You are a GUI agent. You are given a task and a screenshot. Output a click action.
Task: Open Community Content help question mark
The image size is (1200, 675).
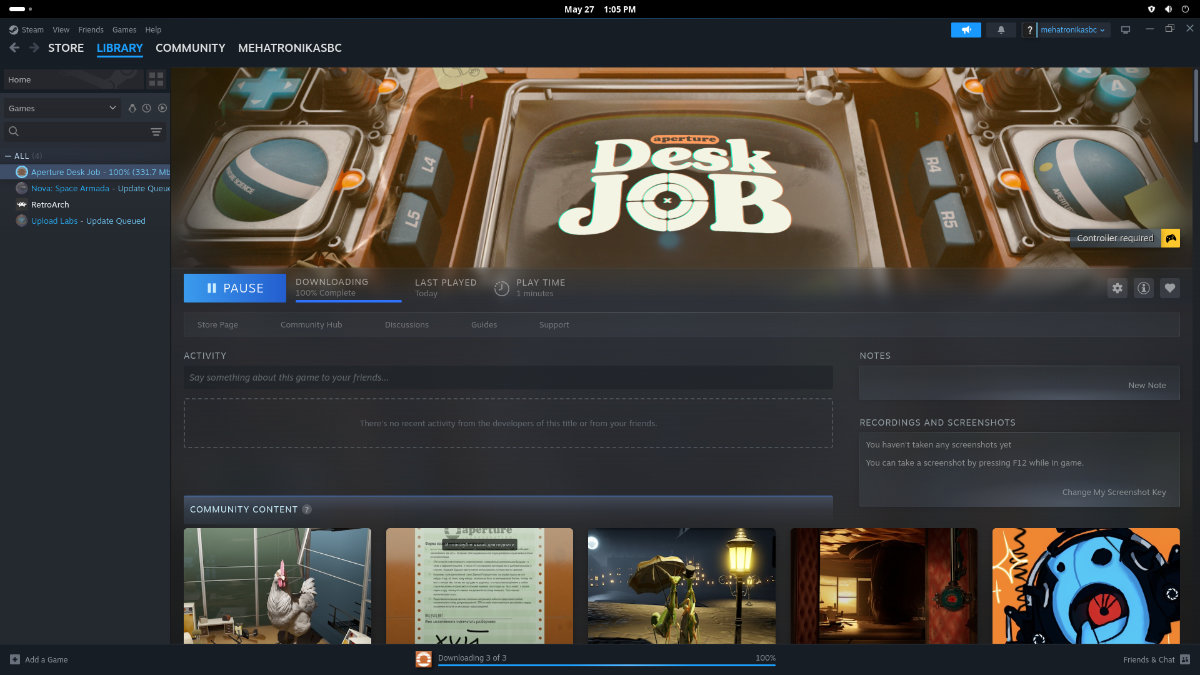pos(306,510)
